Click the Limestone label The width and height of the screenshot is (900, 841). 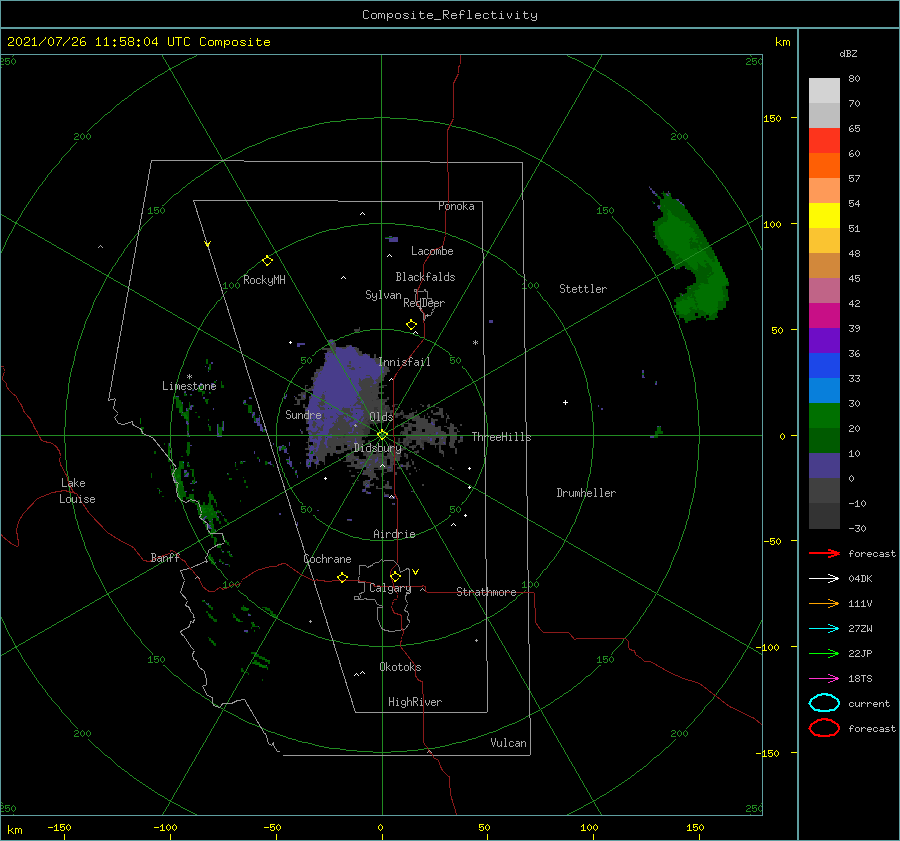click(x=189, y=386)
